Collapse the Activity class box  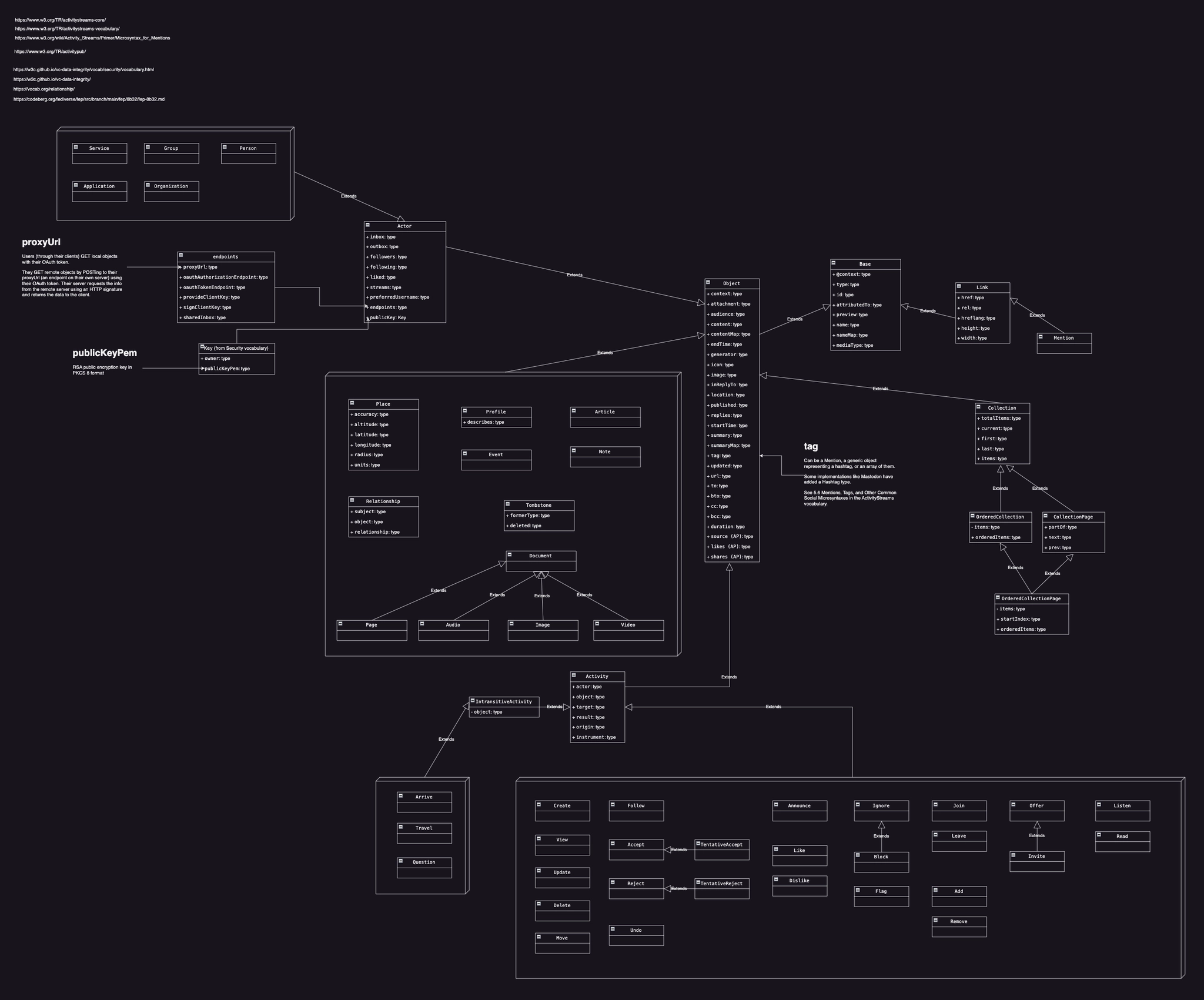pos(574,675)
